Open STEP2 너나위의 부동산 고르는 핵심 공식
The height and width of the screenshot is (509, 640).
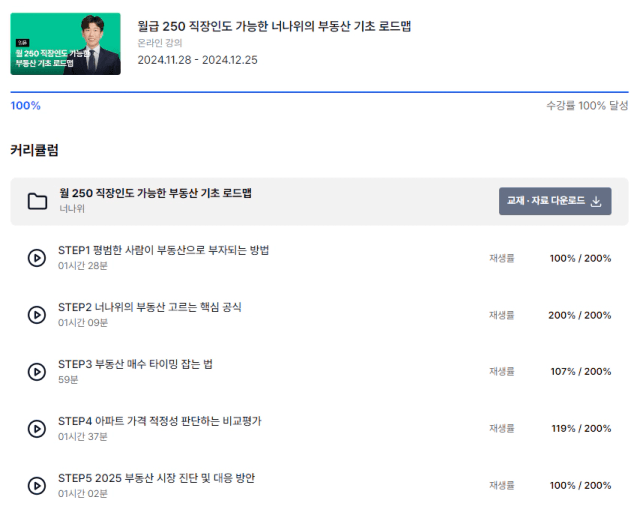pyautogui.click(x=149, y=307)
